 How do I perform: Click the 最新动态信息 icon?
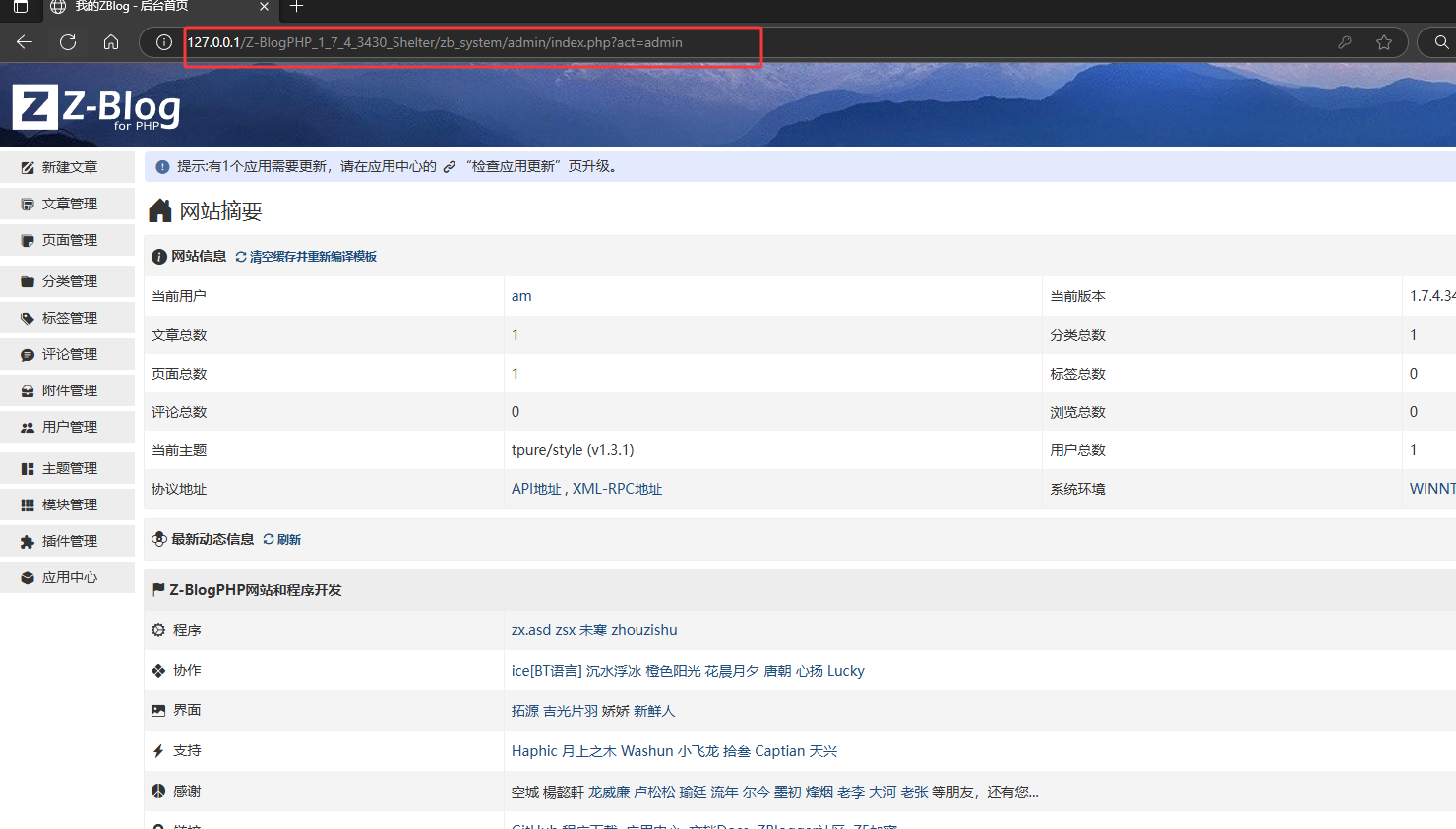159,539
